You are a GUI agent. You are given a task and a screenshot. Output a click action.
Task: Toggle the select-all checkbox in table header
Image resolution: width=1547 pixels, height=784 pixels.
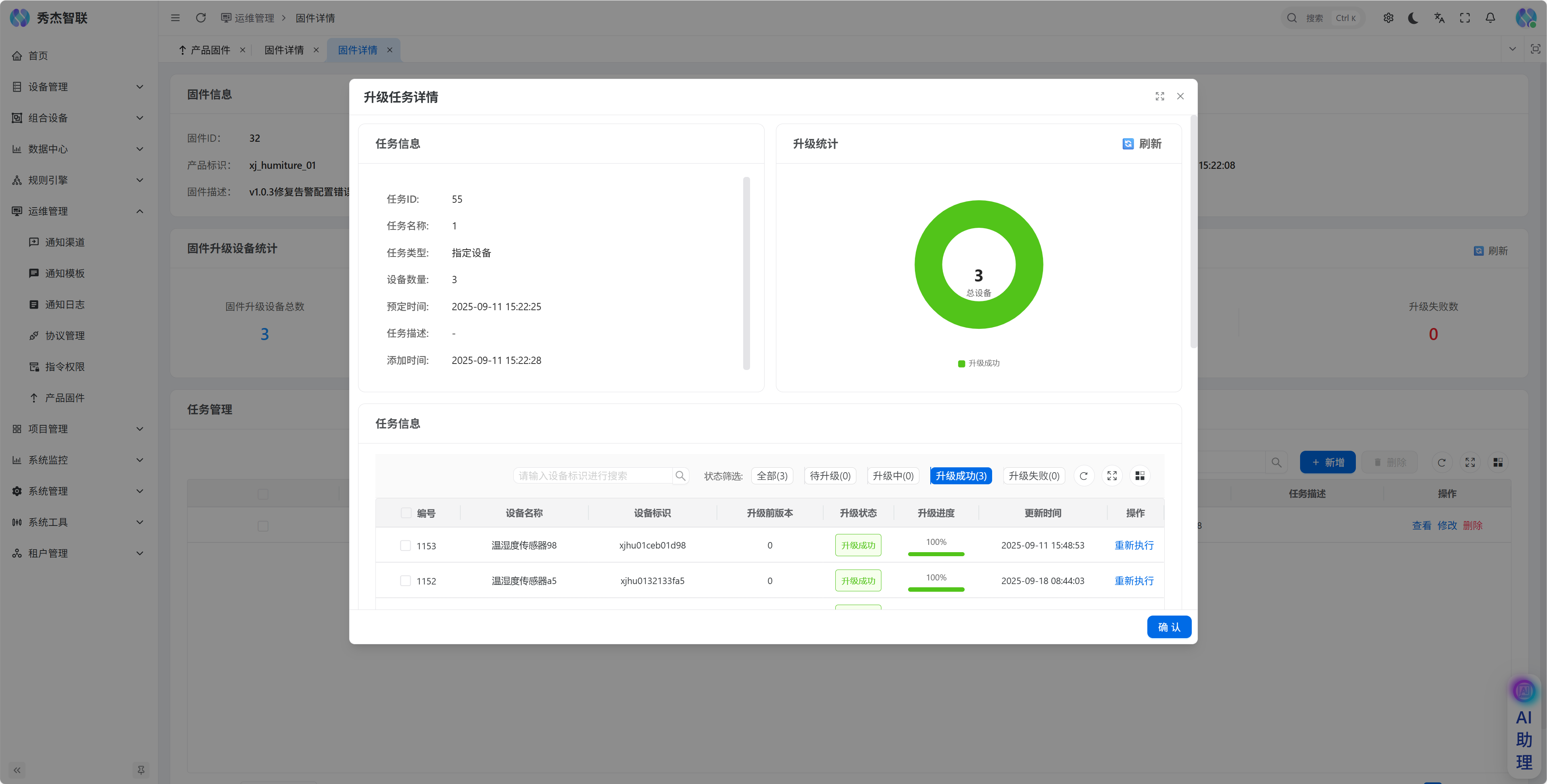[406, 513]
